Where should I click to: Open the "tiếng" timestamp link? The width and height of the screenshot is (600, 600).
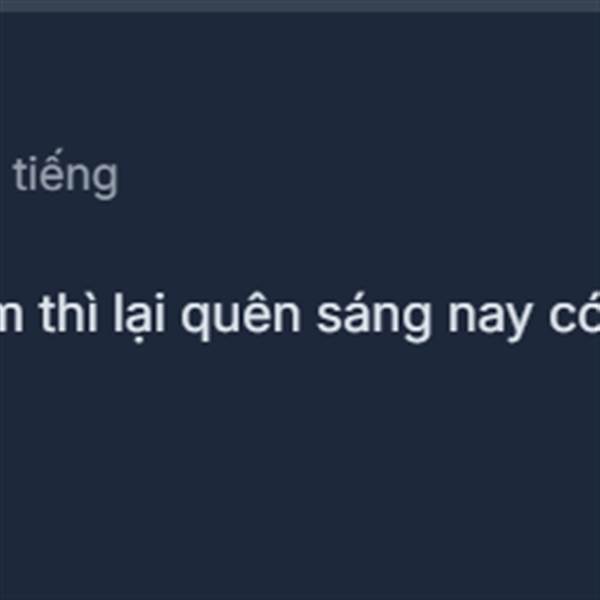pyautogui.click(x=65, y=174)
